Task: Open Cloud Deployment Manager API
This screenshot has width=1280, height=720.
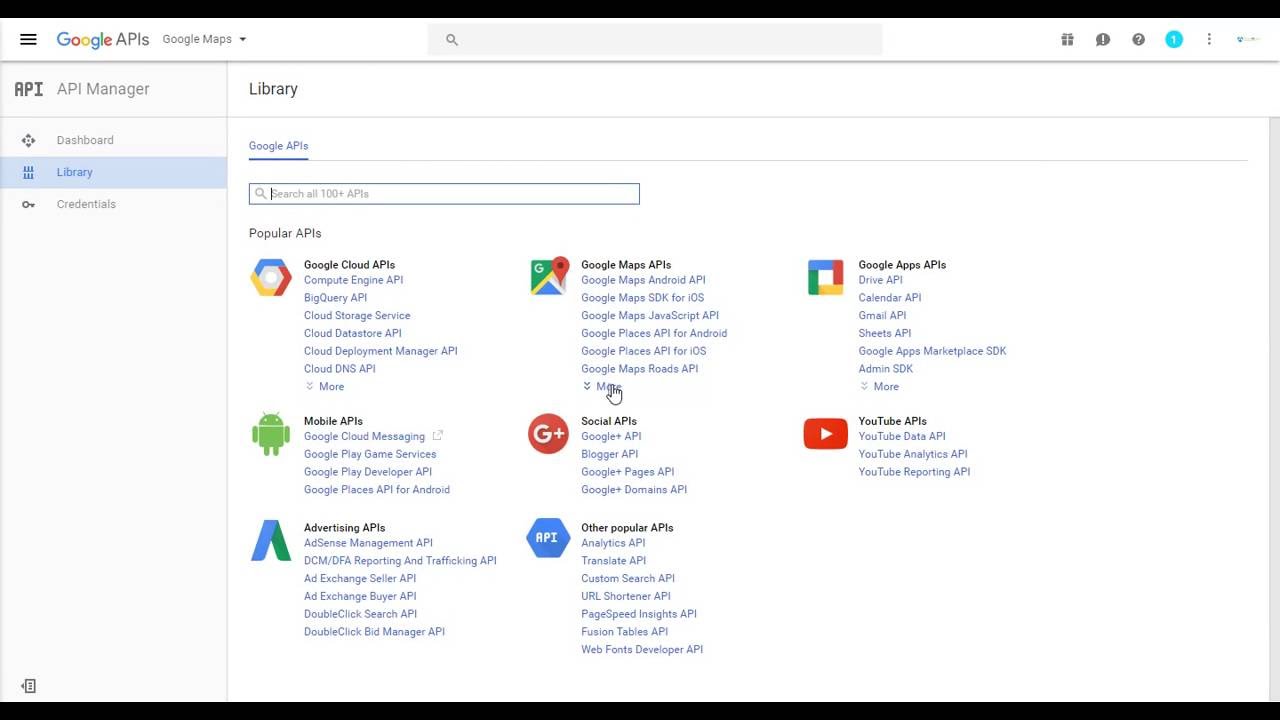Action: coord(380,351)
